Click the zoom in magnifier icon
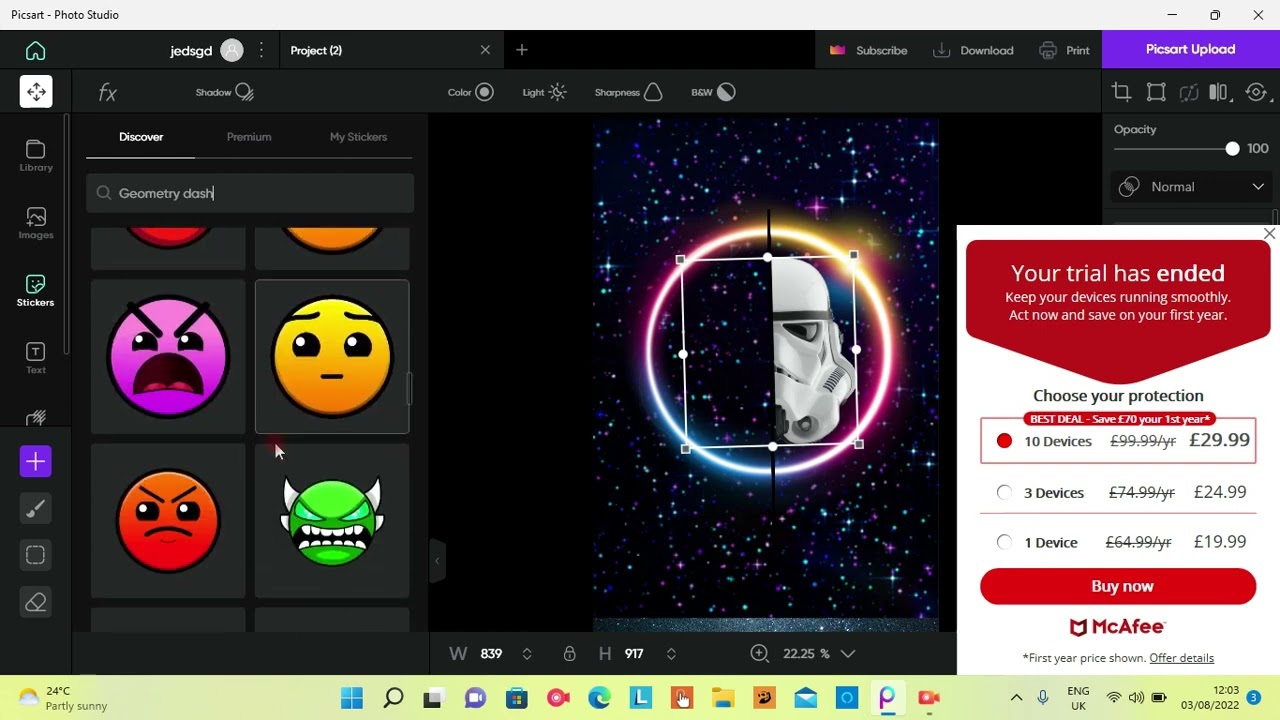This screenshot has width=1280, height=720. (x=760, y=653)
